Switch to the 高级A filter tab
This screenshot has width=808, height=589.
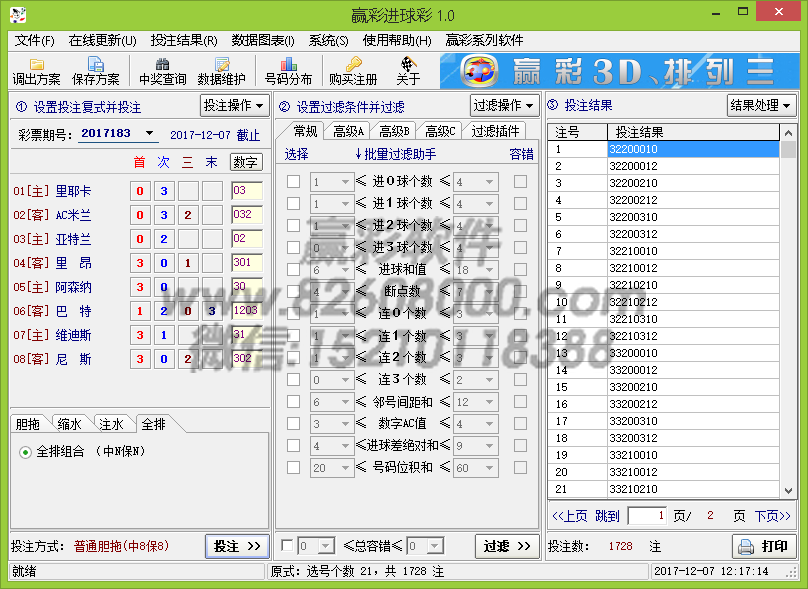[x=348, y=131]
